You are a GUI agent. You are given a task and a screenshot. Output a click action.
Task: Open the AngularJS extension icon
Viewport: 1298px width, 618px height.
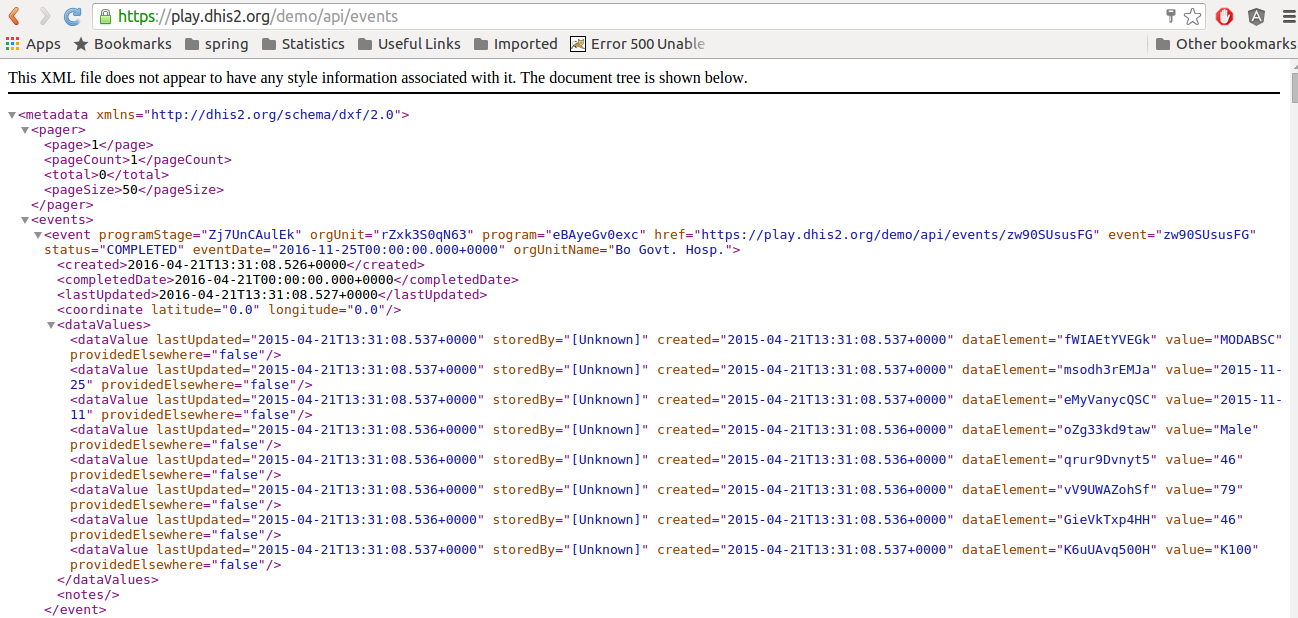[x=1256, y=16]
